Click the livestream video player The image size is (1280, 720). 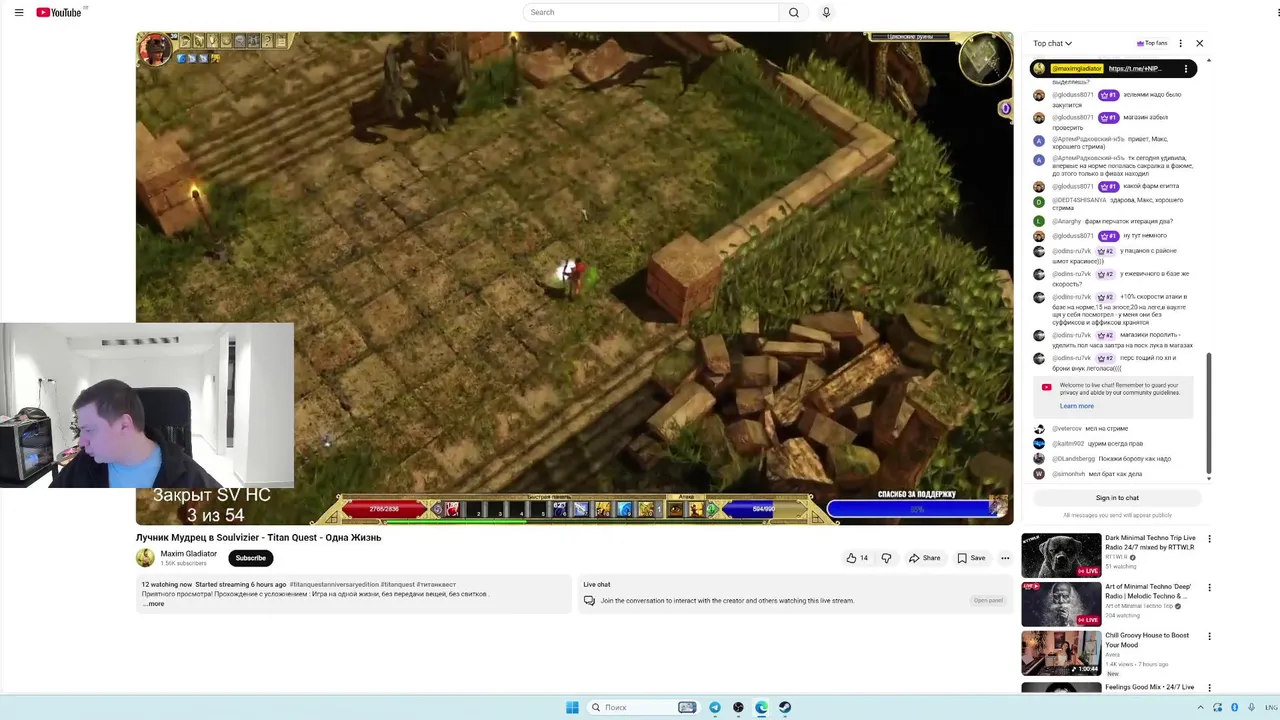coord(574,278)
